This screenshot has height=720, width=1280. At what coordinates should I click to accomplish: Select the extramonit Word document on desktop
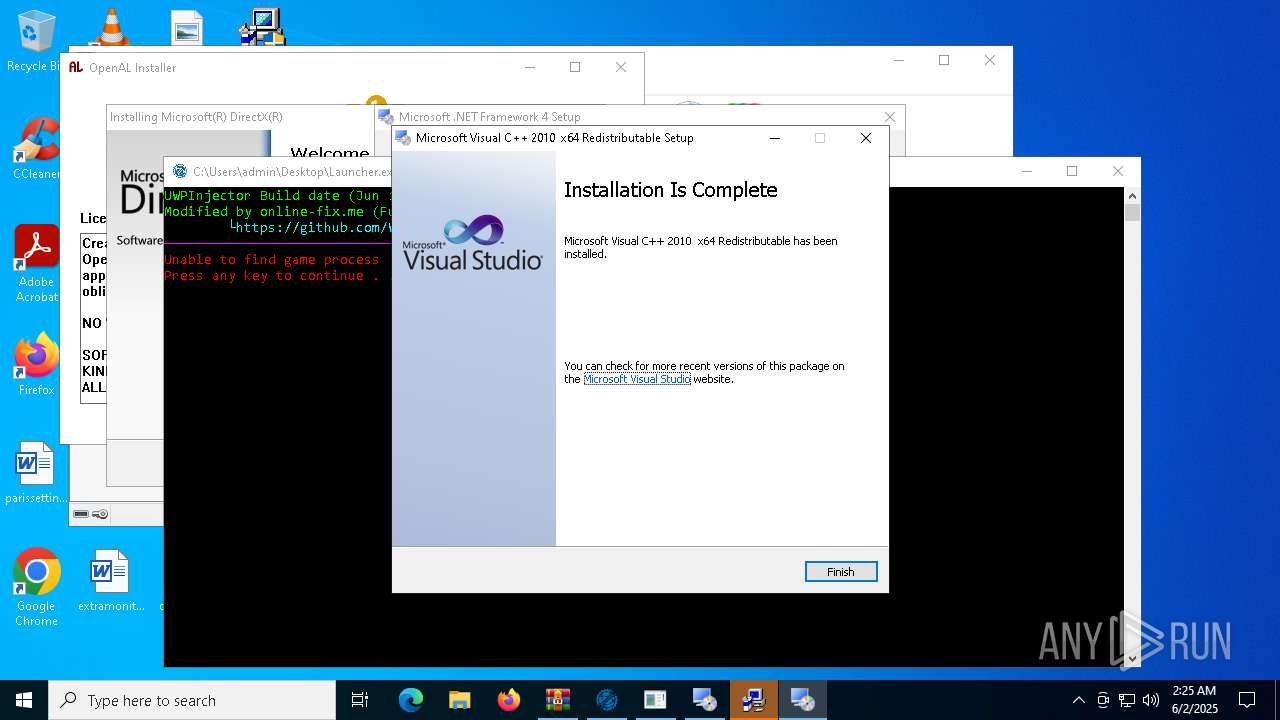110,581
